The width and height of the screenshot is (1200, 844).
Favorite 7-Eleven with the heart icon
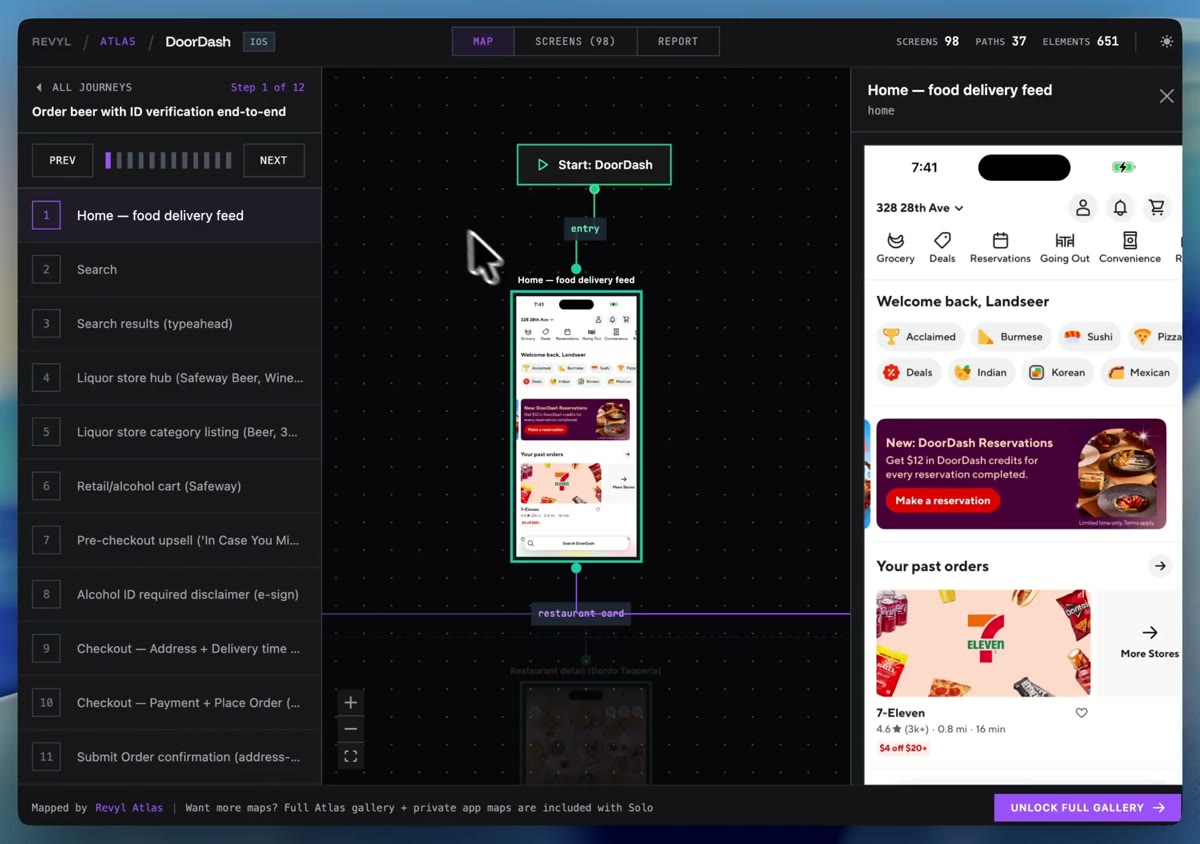1081,713
